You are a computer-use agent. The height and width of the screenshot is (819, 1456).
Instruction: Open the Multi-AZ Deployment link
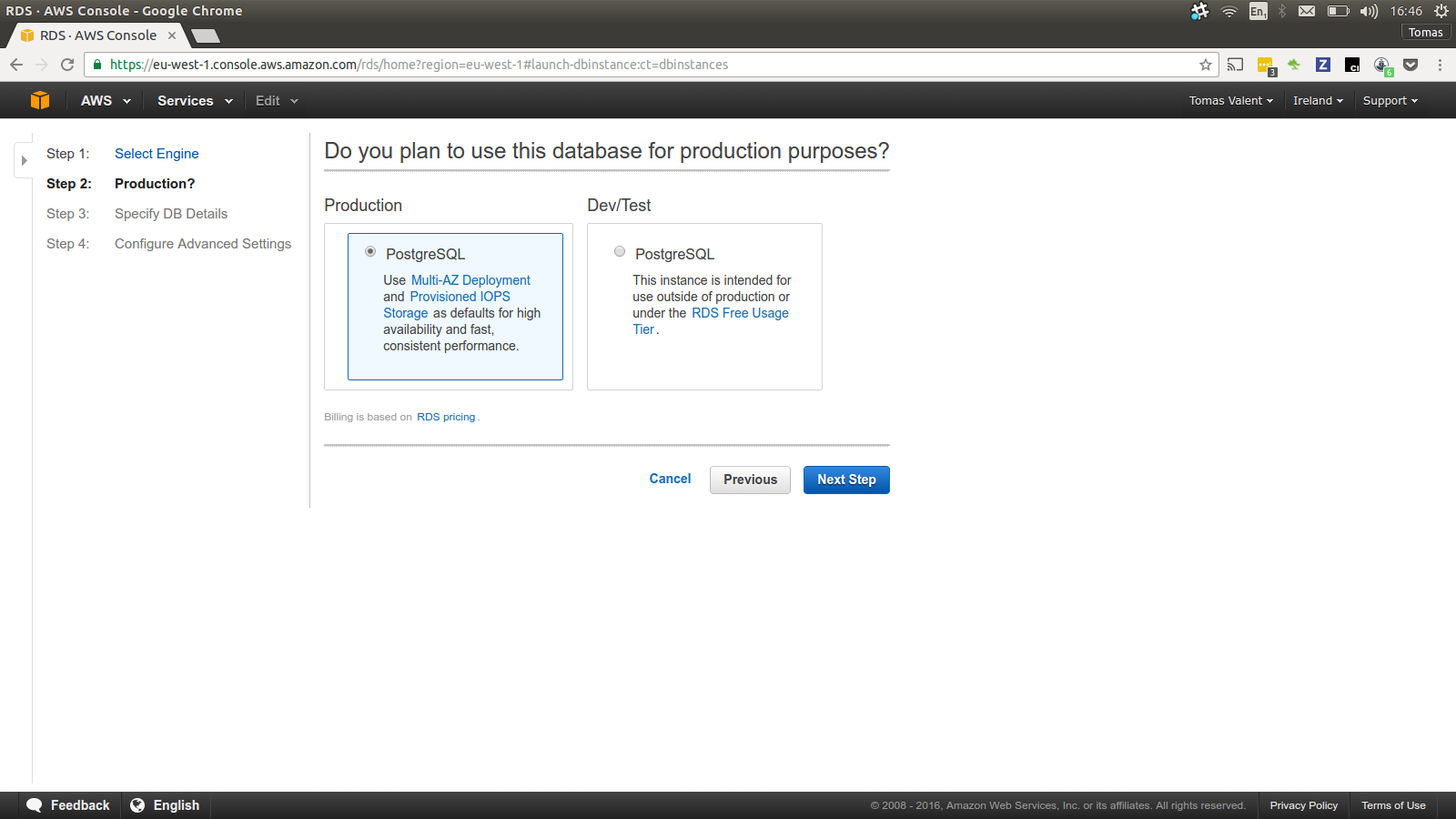point(470,280)
